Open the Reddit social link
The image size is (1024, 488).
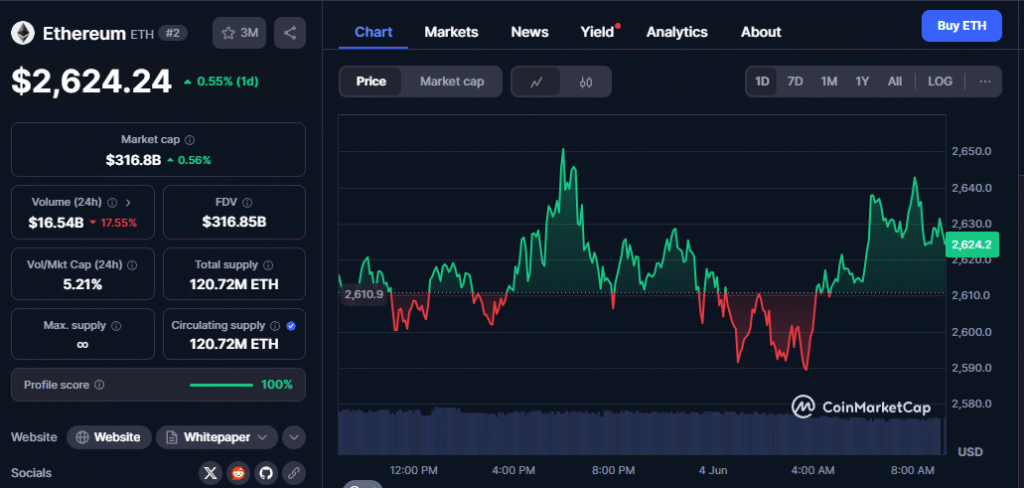238,472
